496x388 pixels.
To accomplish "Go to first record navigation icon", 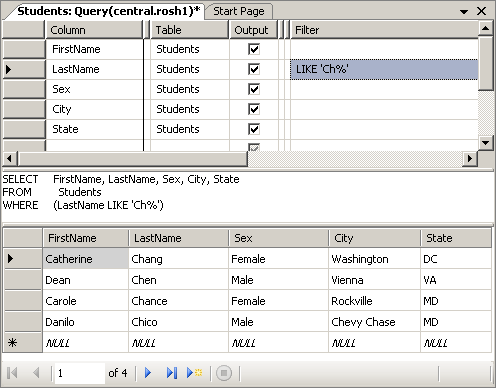I will point(12,373).
